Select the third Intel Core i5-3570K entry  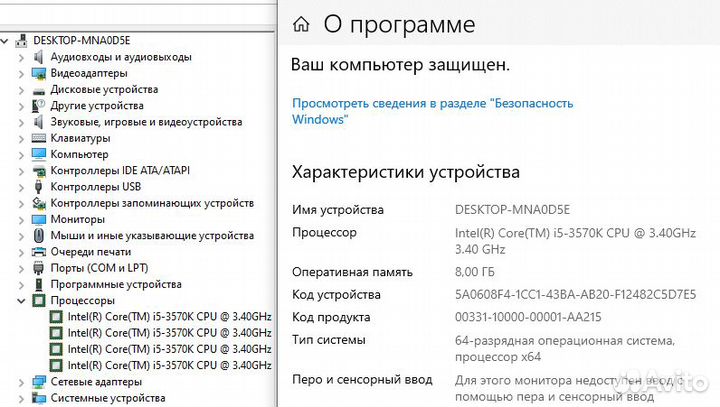click(x=169, y=349)
